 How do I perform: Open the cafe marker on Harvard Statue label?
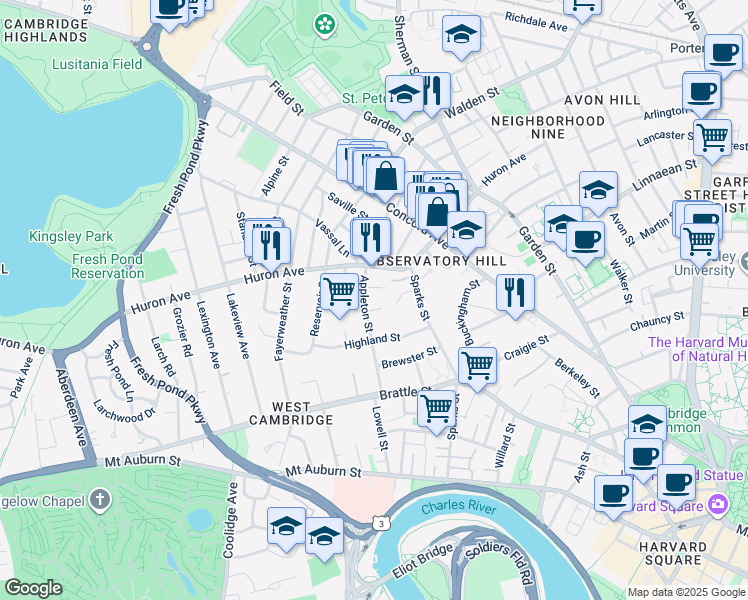[x=676, y=483]
